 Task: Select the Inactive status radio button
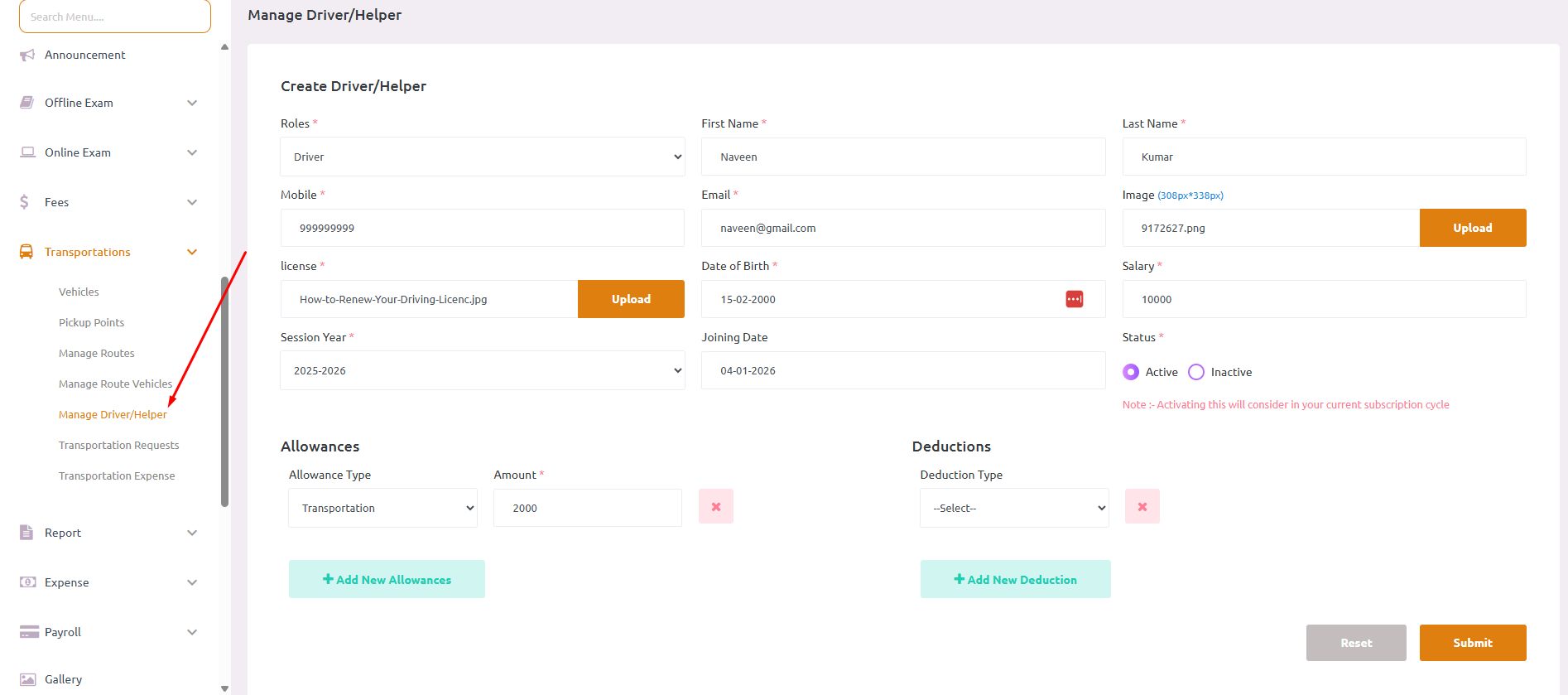pos(1196,372)
